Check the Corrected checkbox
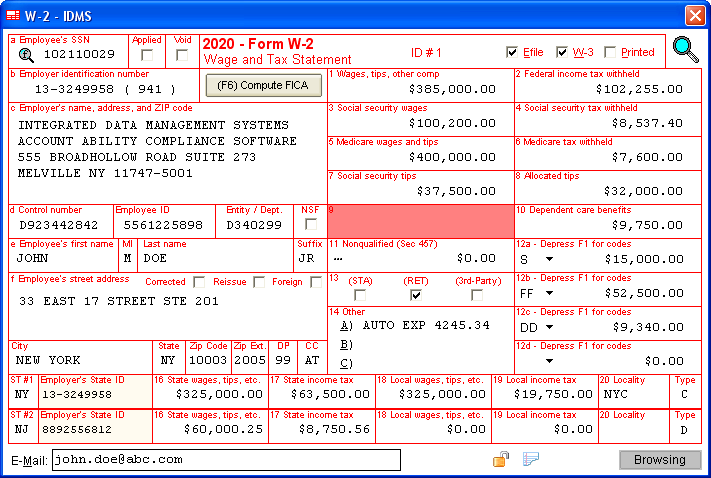Image resolution: width=711 pixels, height=478 pixels. click(x=199, y=282)
